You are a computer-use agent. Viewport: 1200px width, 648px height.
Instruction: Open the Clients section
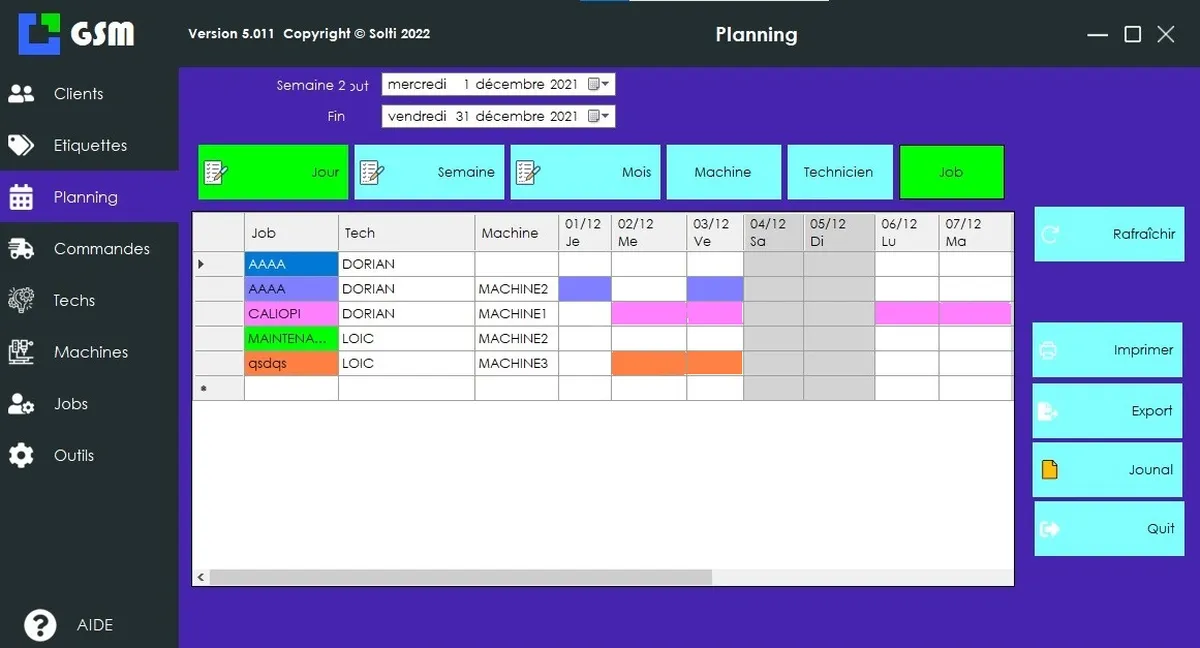89,94
